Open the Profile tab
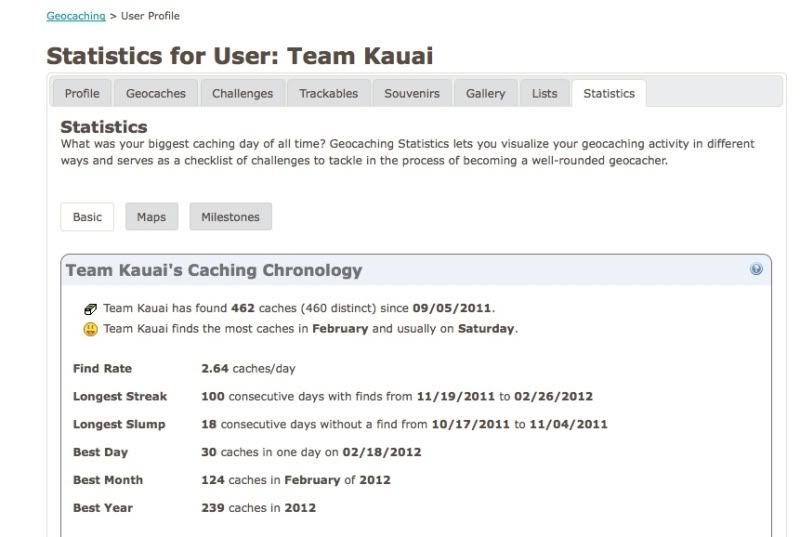Image resolution: width=800 pixels, height=537 pixels. (x=82, y=94)
